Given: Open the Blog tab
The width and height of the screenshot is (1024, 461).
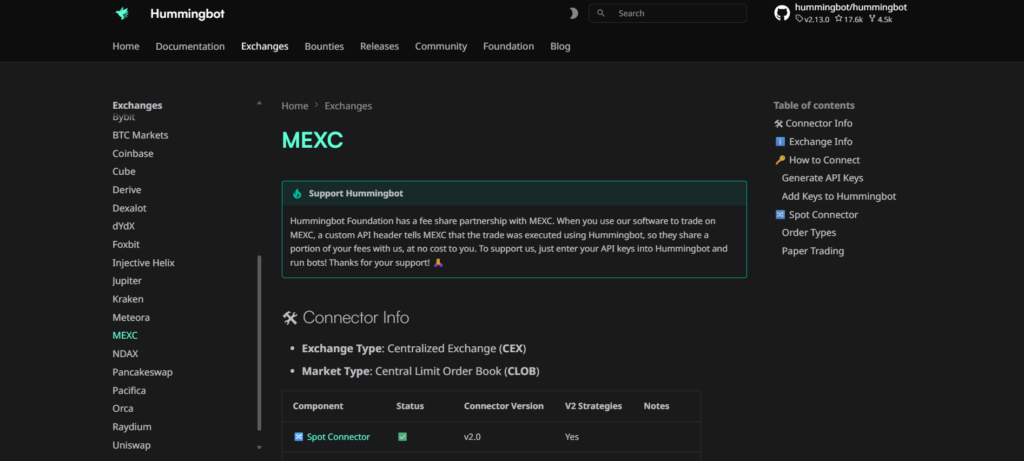Looking at the screenshot, I should tap(560, 46).
